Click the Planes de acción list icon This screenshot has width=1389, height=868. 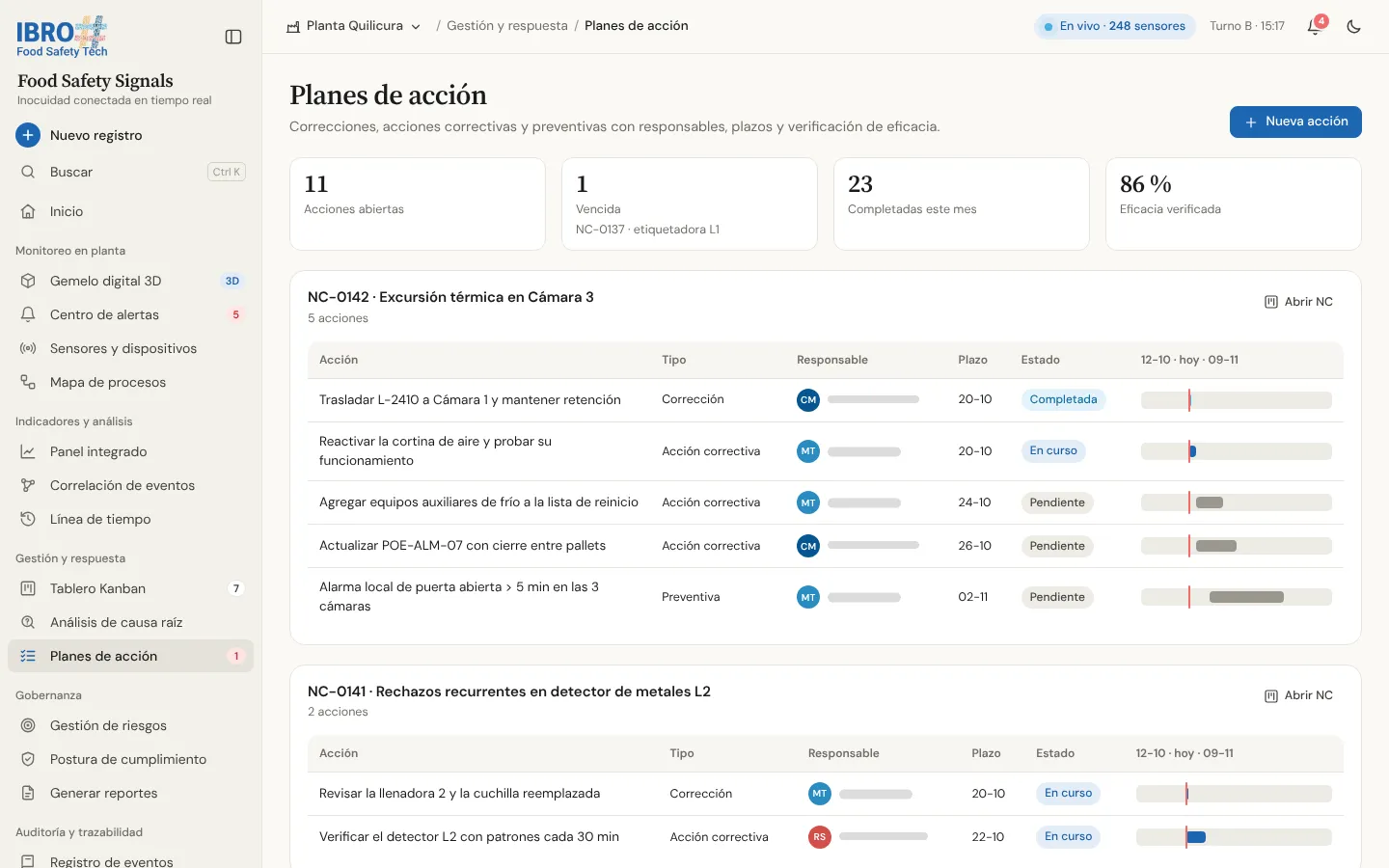[28, 656]
